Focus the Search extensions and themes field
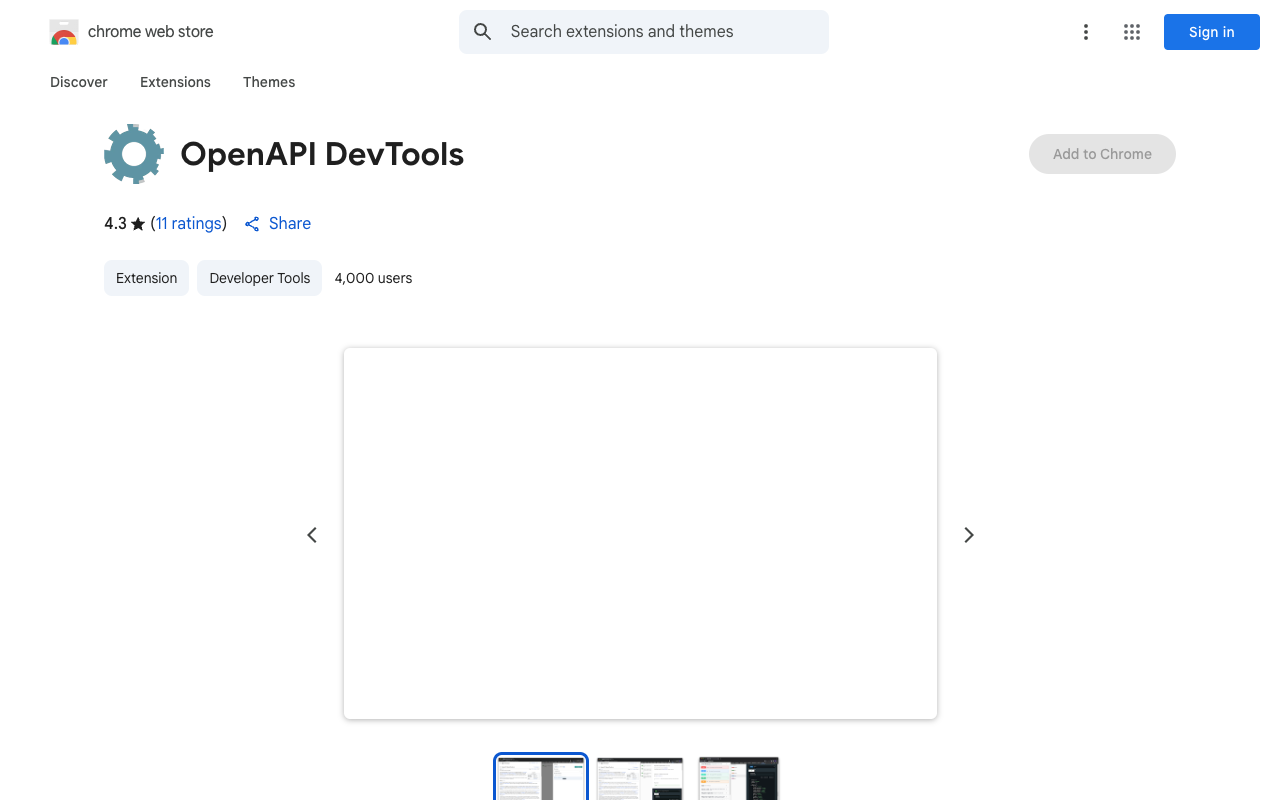Viewport: 1280px width, 800px height. (644, 32)
